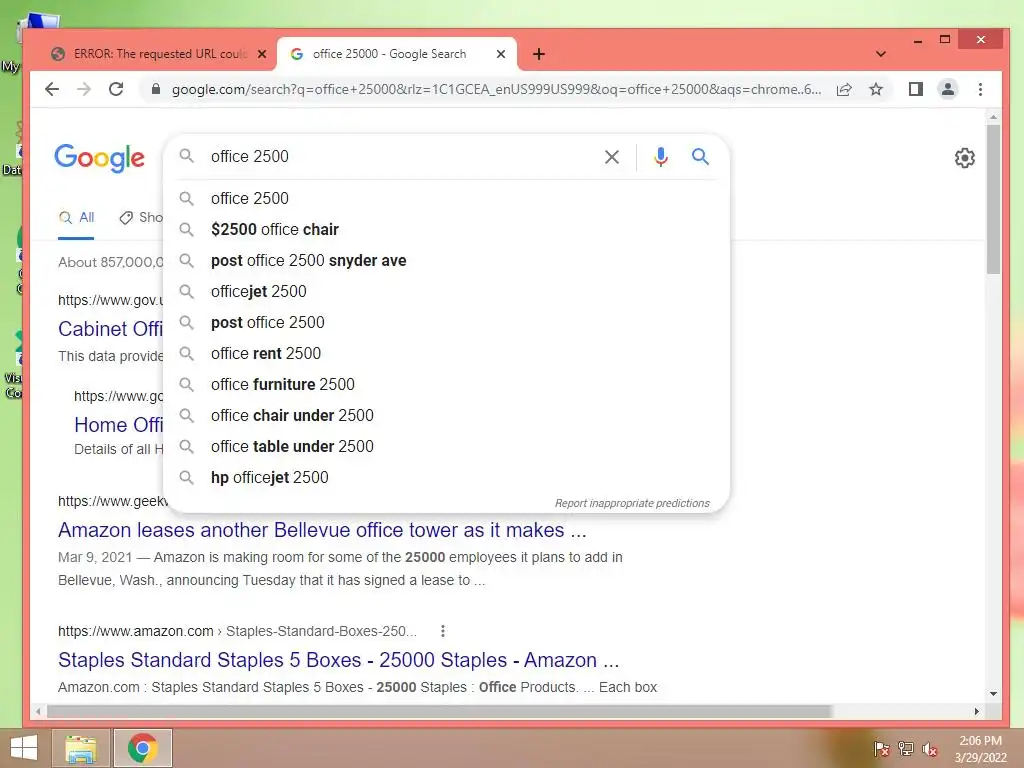
Task: Choose suggestion 'hp officejet 2500'
Action: 446,477
